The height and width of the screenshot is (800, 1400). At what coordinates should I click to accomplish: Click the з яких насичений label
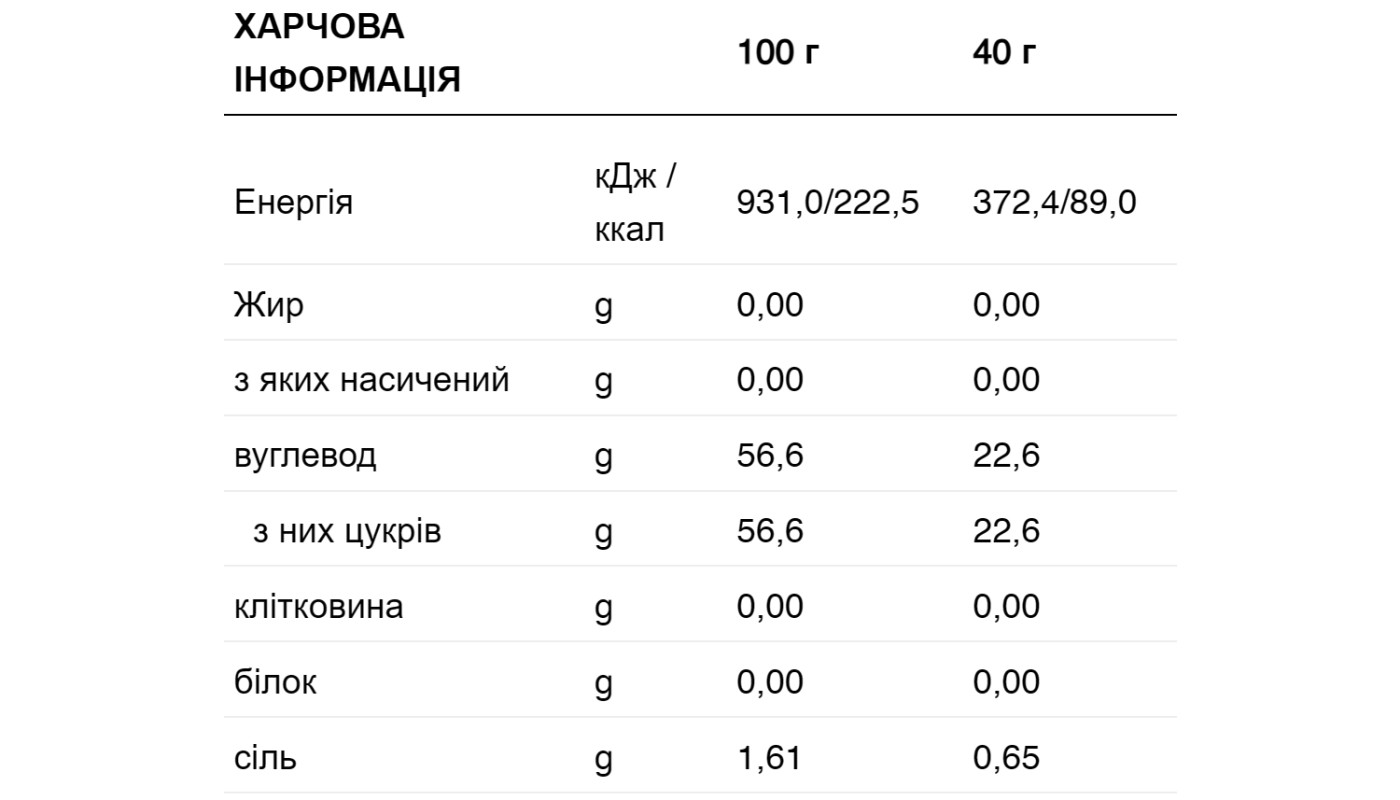pos(371,380)
